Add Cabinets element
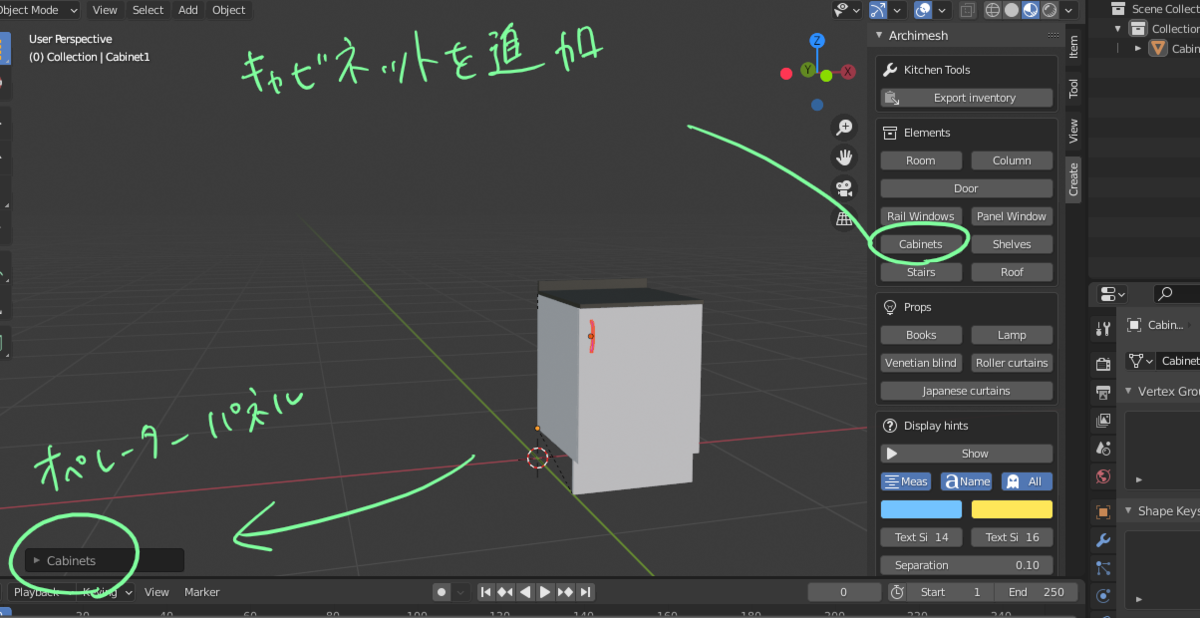Image resolution: width=1200 pixels, height=618 pixels. (x=921, y=244)
